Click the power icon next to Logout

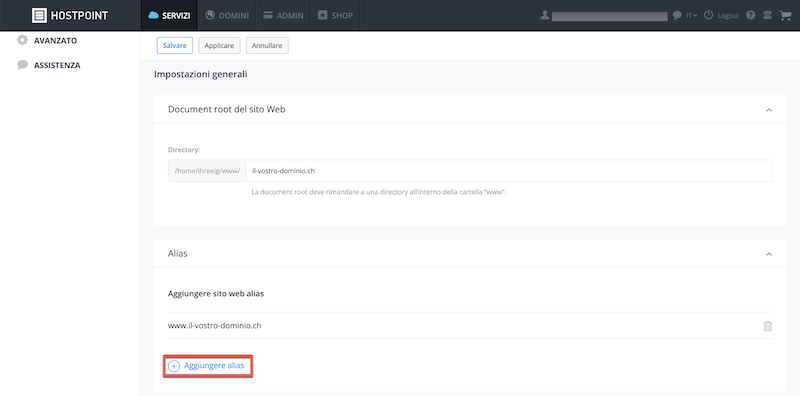click(708, 15)
